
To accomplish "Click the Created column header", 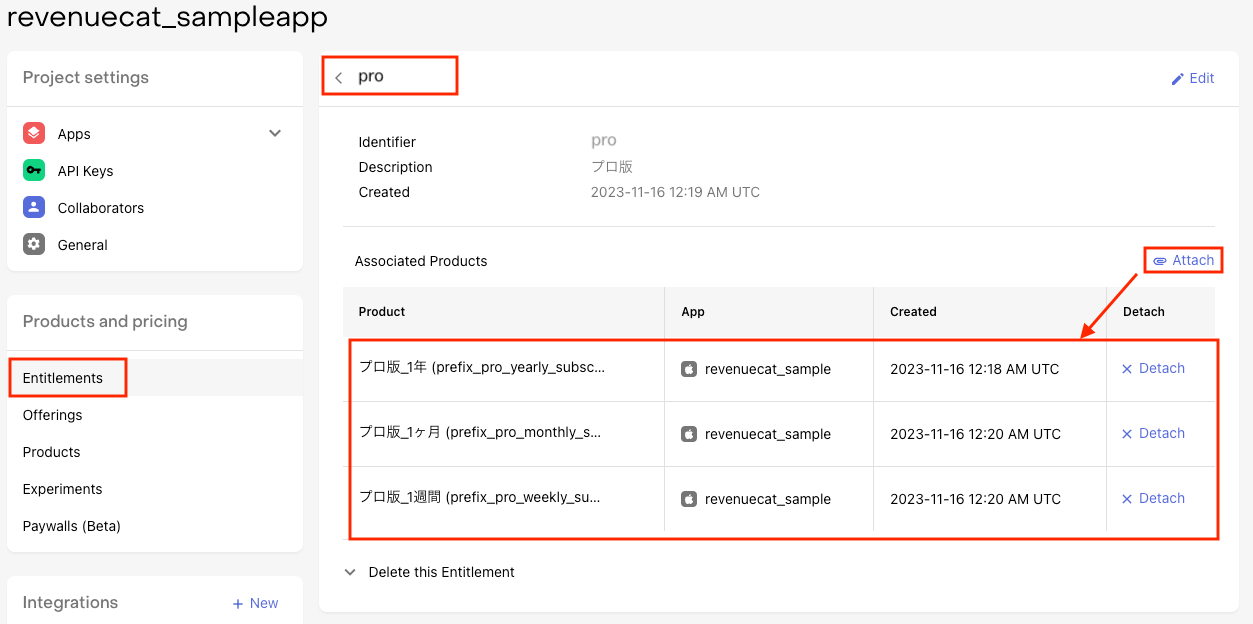I will point(913,312).
